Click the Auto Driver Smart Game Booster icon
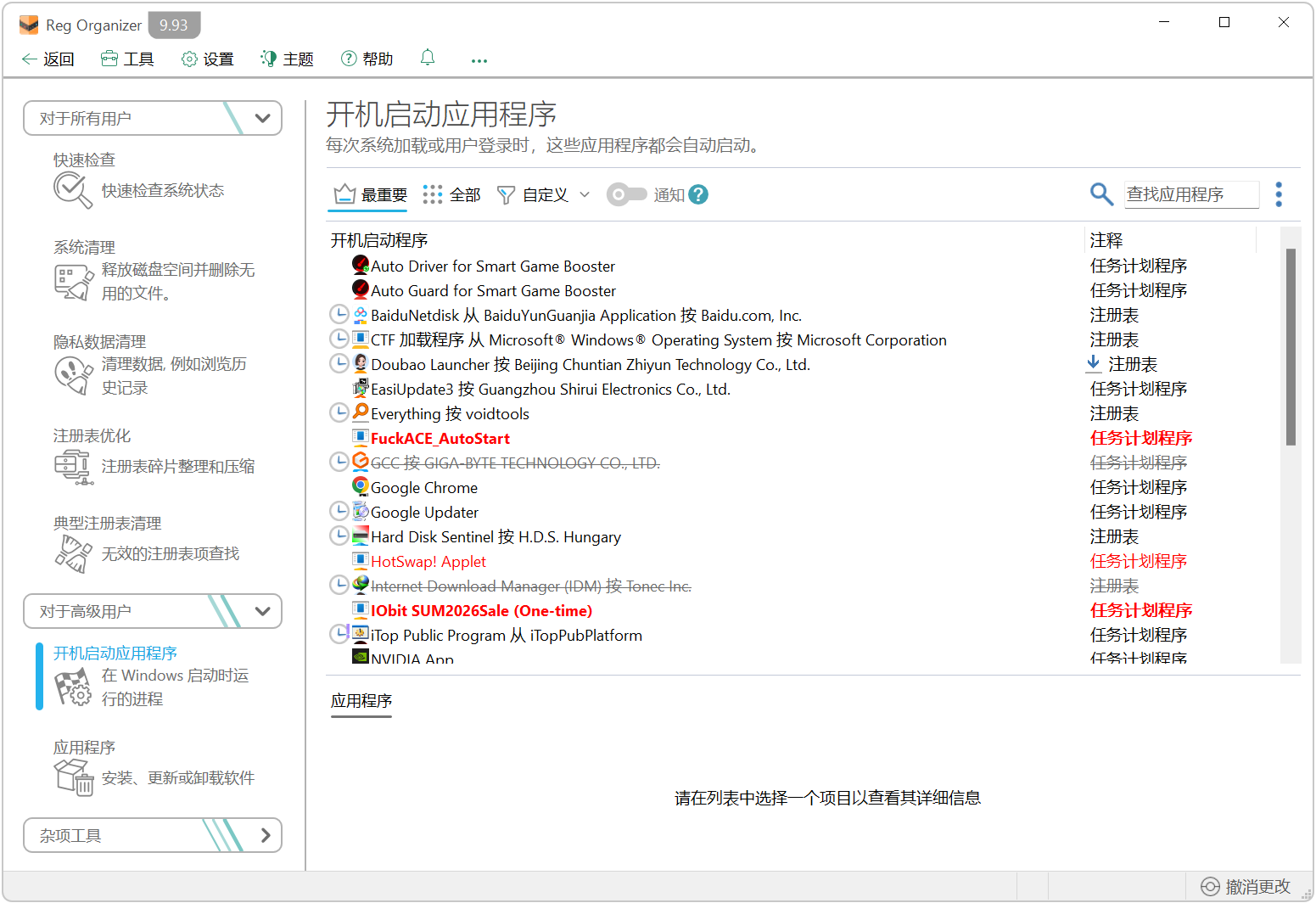Viewport: 1316px width, 903px height. pos(361,265)
